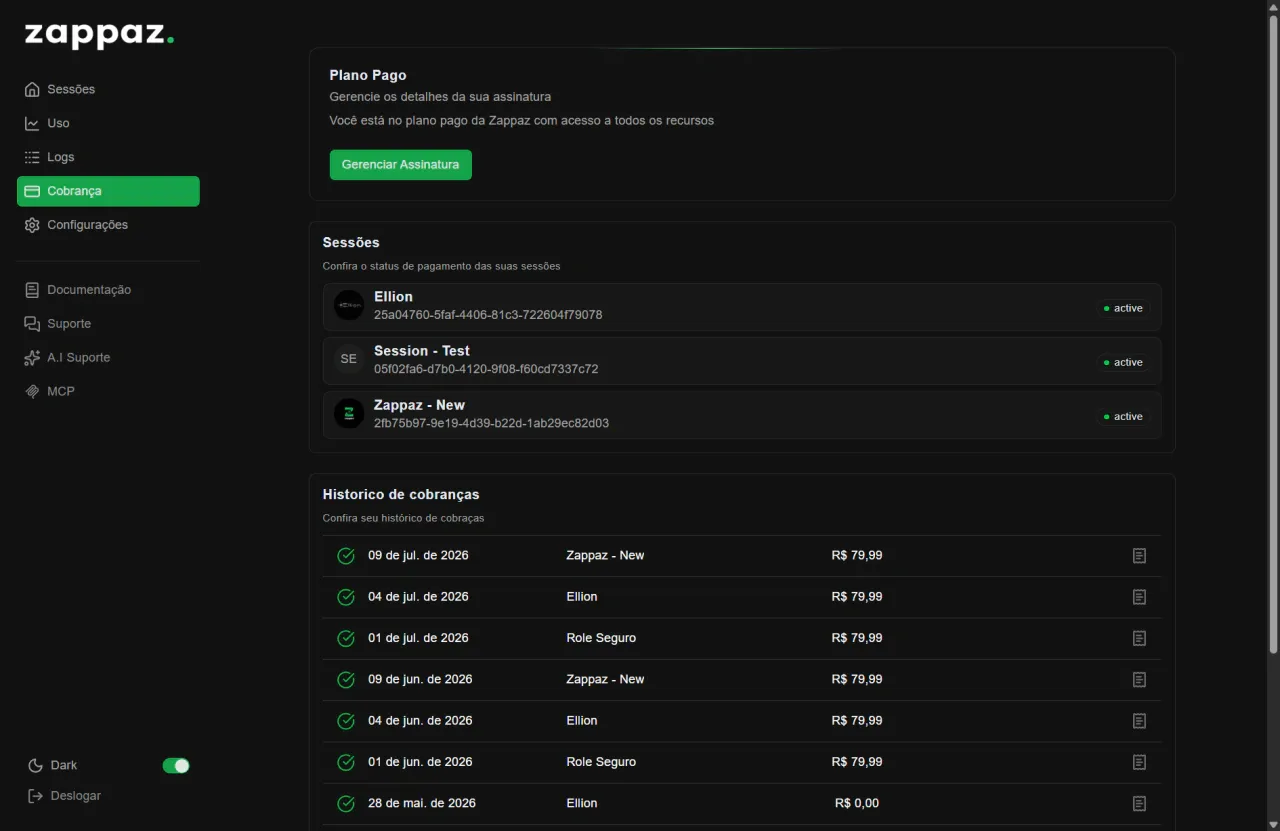Viewport: 1280px width, 831px height.
Task: Open the Suporte page
Action: pos(108,324)
